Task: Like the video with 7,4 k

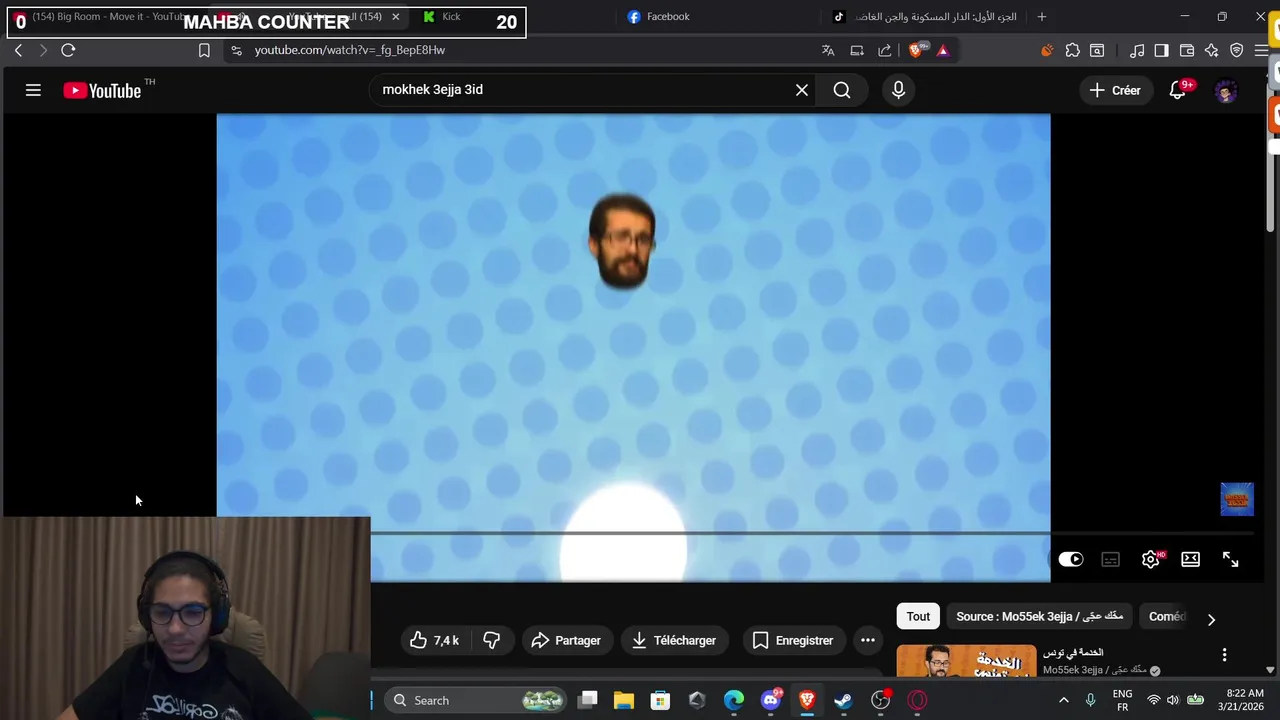Action: 435,640
